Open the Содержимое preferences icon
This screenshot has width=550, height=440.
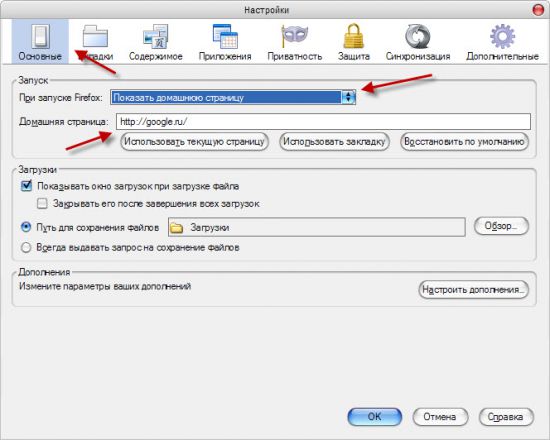155,36
